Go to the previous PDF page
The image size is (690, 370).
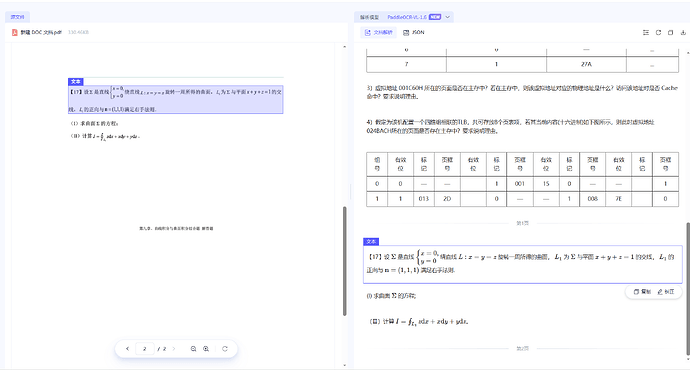[x=127, y=348]
